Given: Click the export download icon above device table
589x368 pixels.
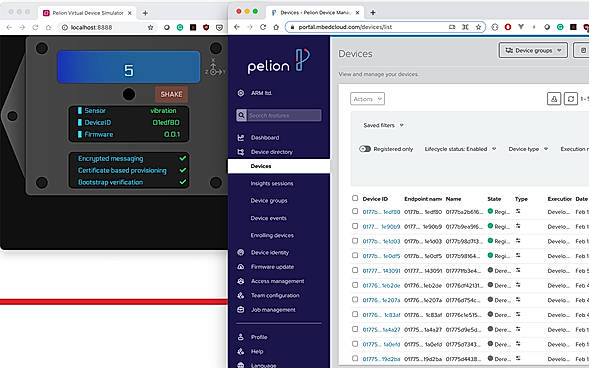Looking at the screenshot, I should (554, 99).
